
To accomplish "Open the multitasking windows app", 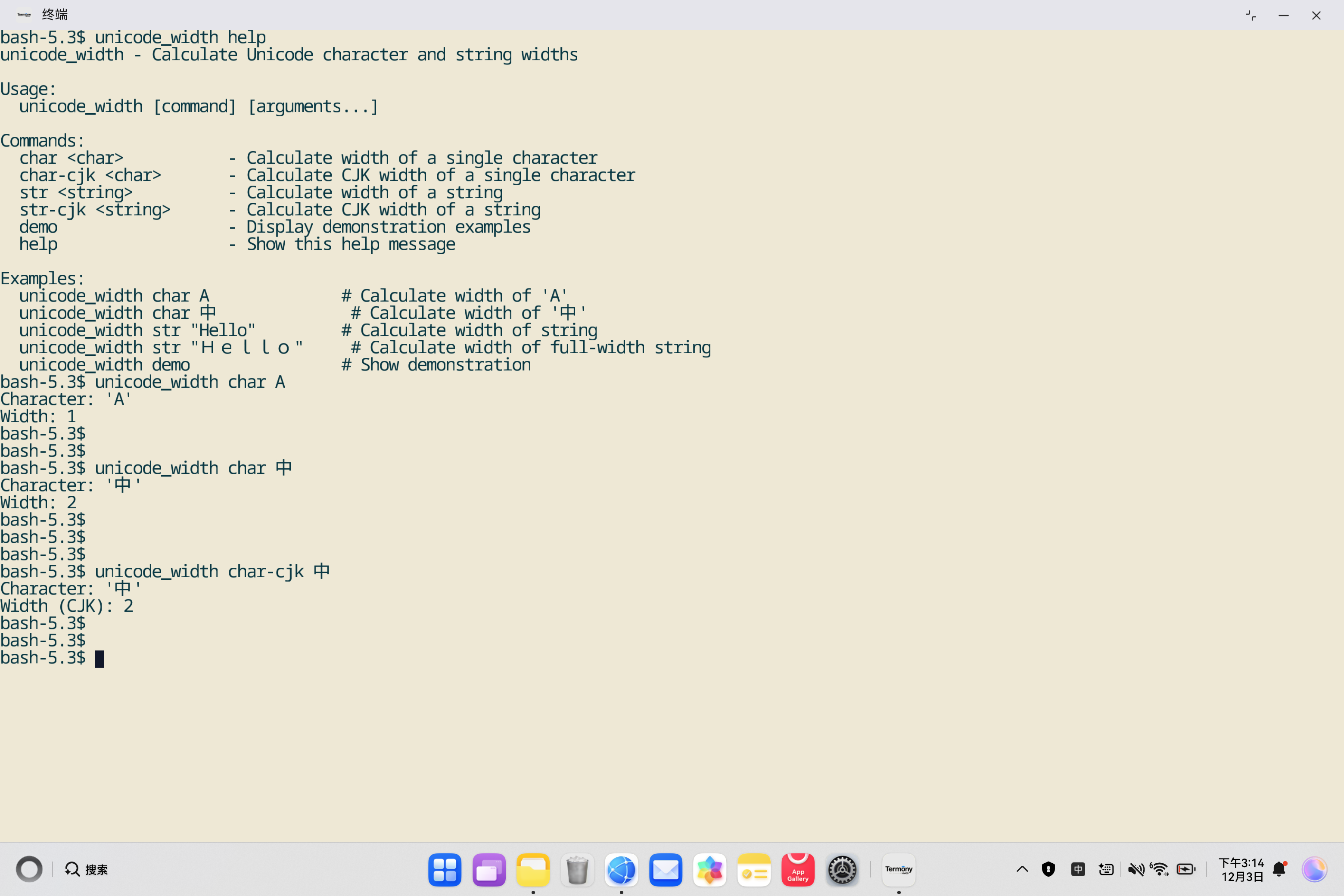I will pos(489,870).
